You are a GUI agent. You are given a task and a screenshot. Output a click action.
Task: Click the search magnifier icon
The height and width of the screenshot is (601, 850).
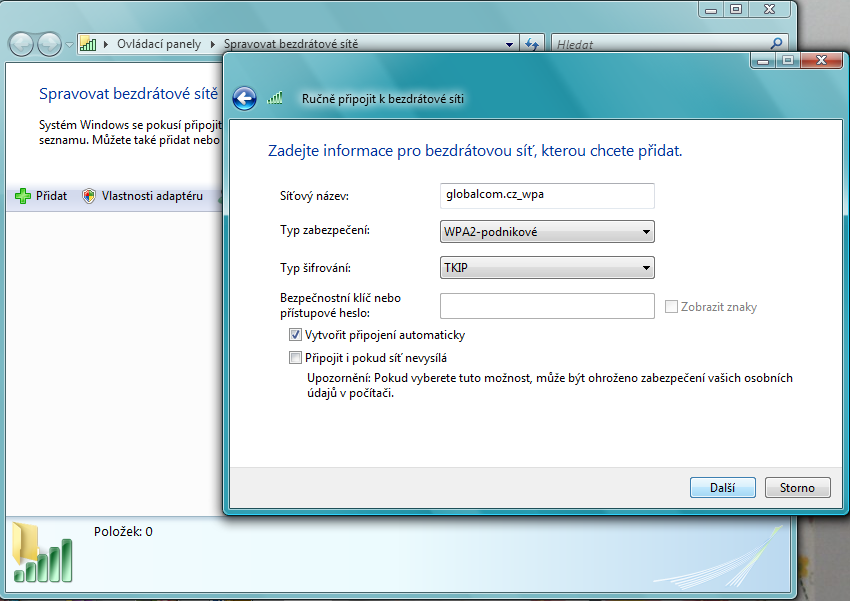[776, 45]
